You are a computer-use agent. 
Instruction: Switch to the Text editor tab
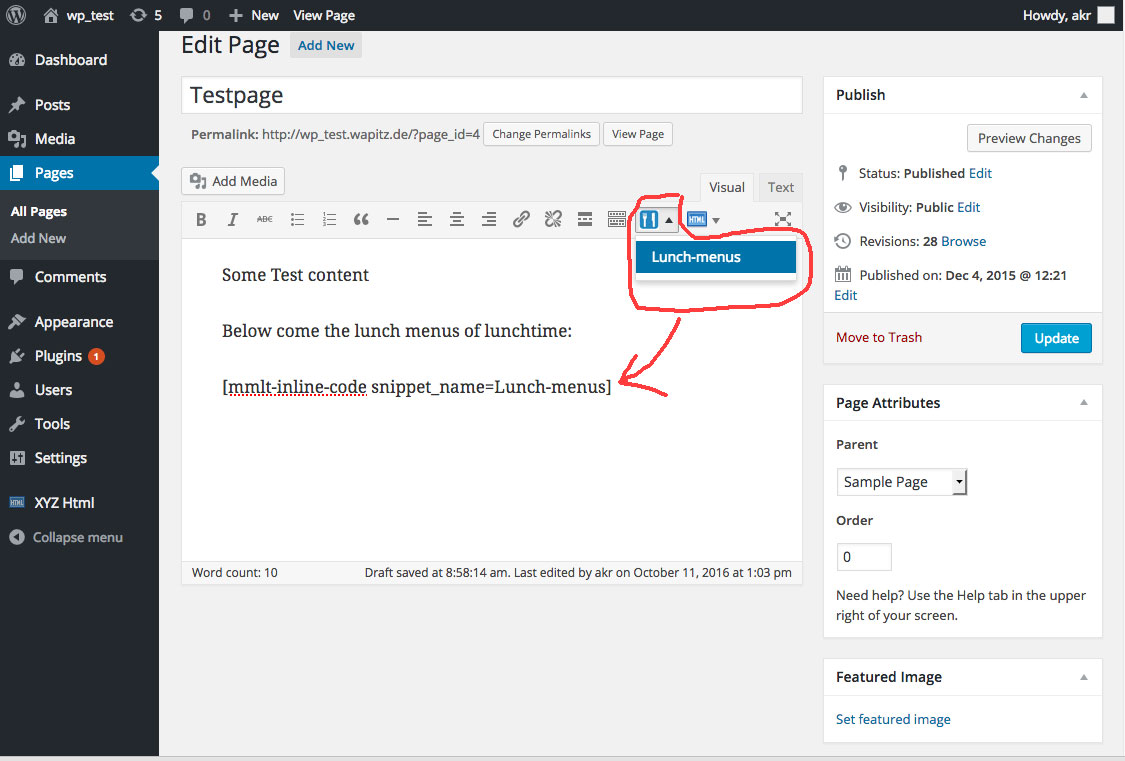click(x=780, y=187)
